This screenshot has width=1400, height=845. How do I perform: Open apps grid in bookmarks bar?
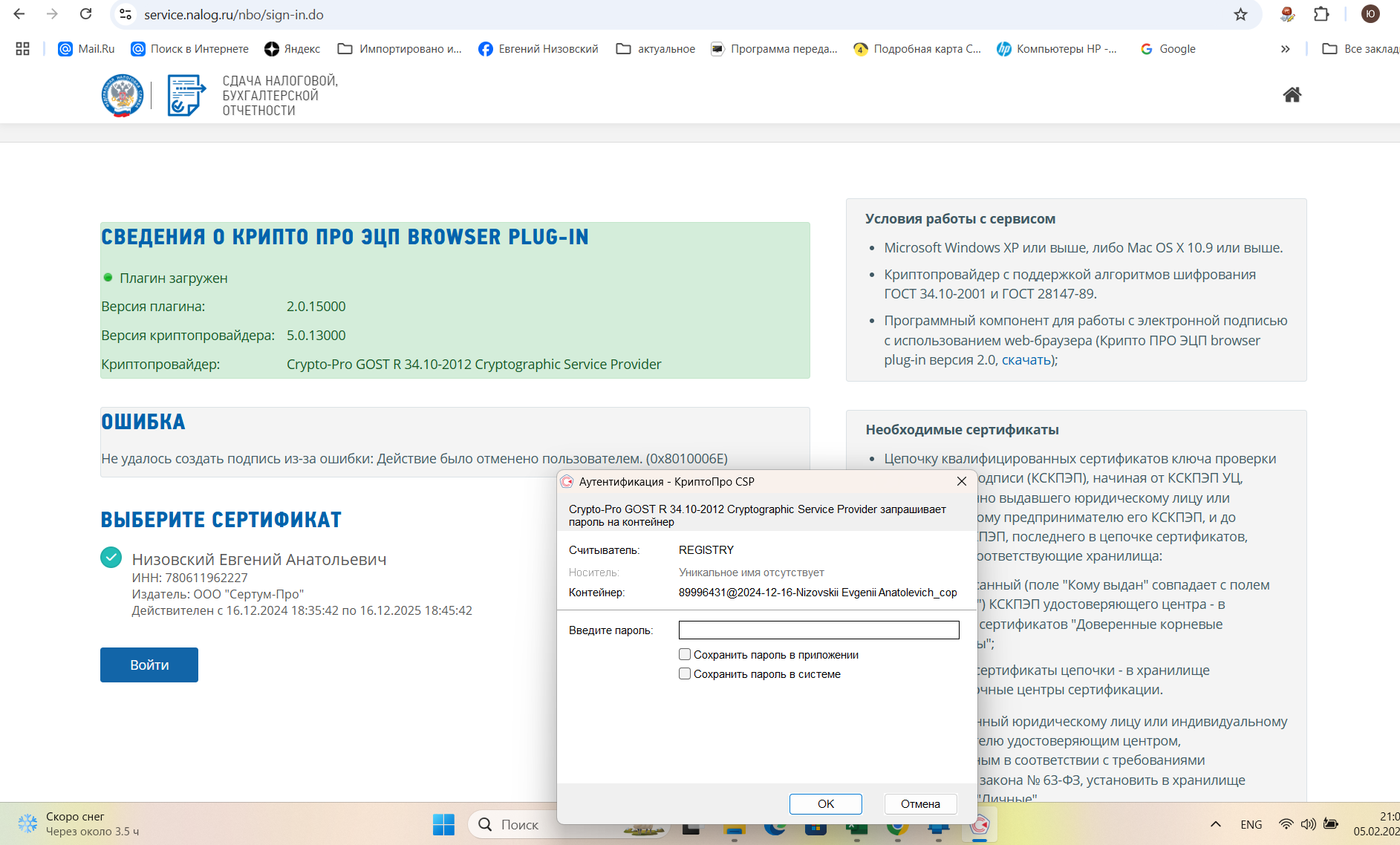pos(22,49)
